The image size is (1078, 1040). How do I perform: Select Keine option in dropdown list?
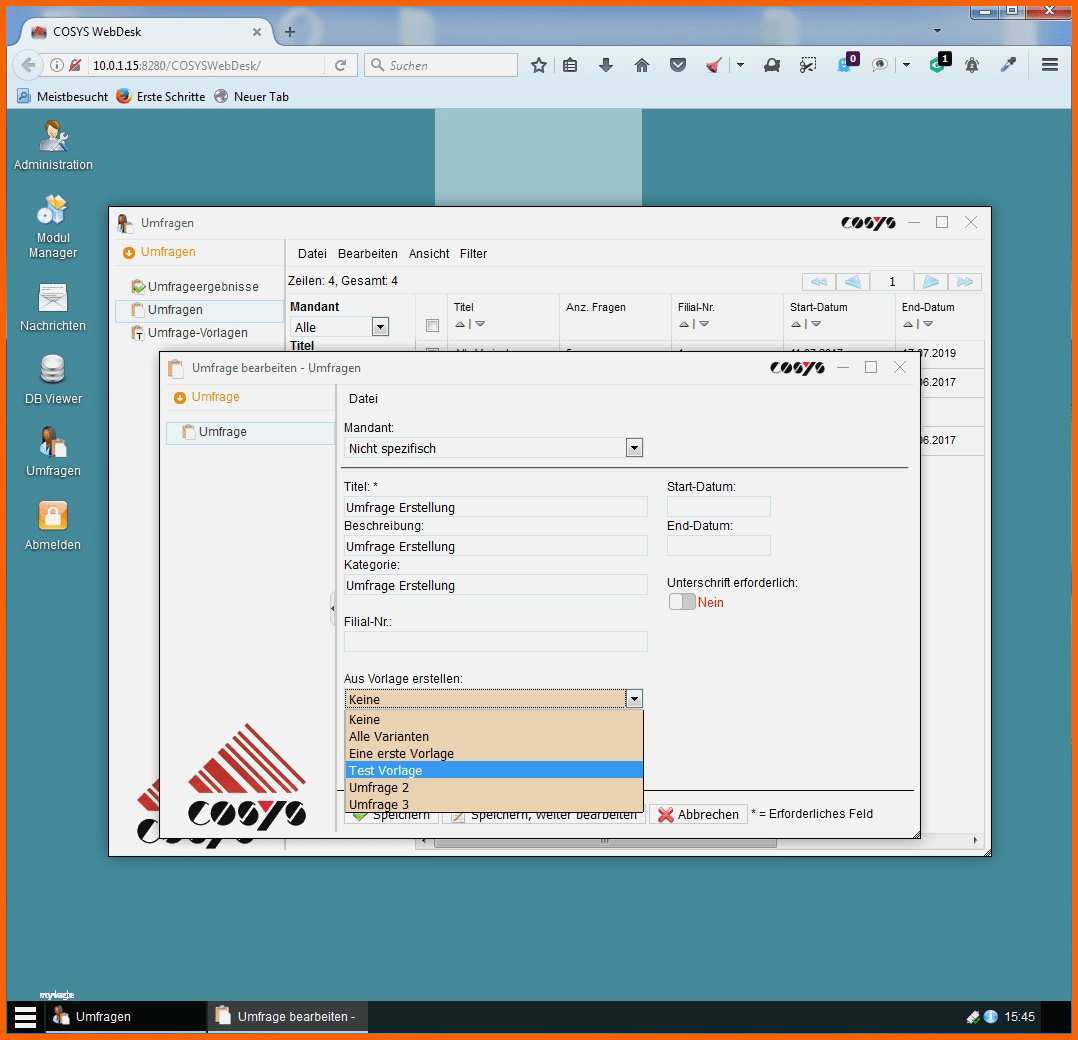[x=494, y=720]
